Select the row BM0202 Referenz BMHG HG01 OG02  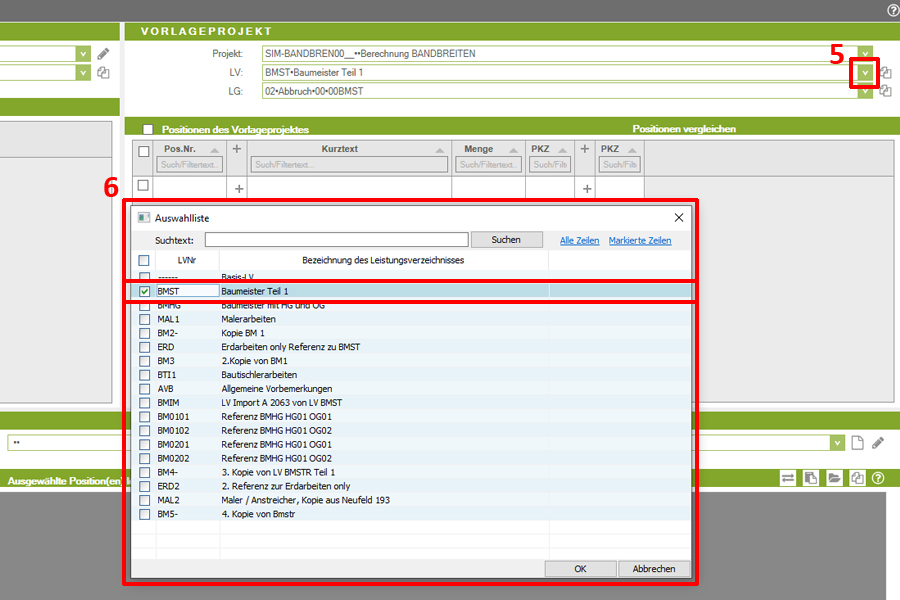(411, 458)
